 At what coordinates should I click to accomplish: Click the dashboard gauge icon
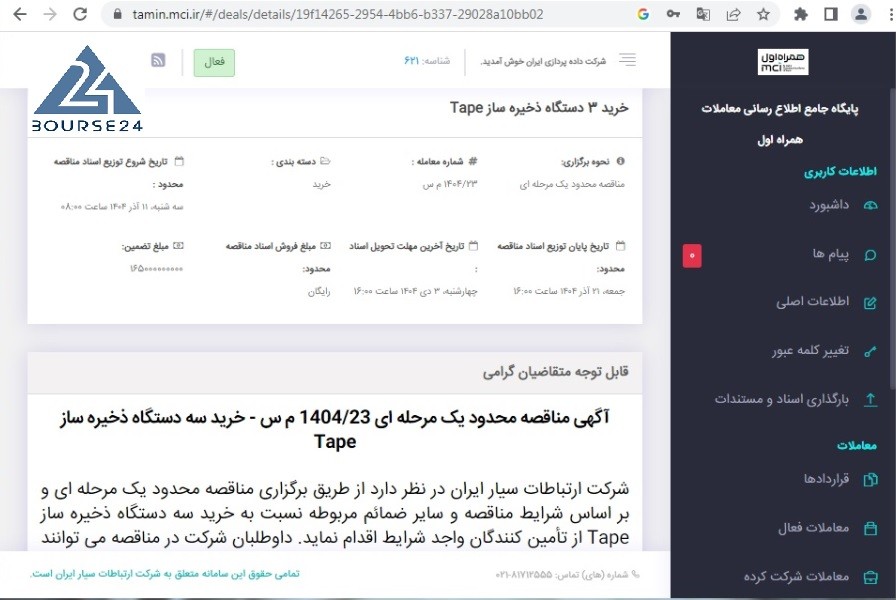(x=870, y=205)
